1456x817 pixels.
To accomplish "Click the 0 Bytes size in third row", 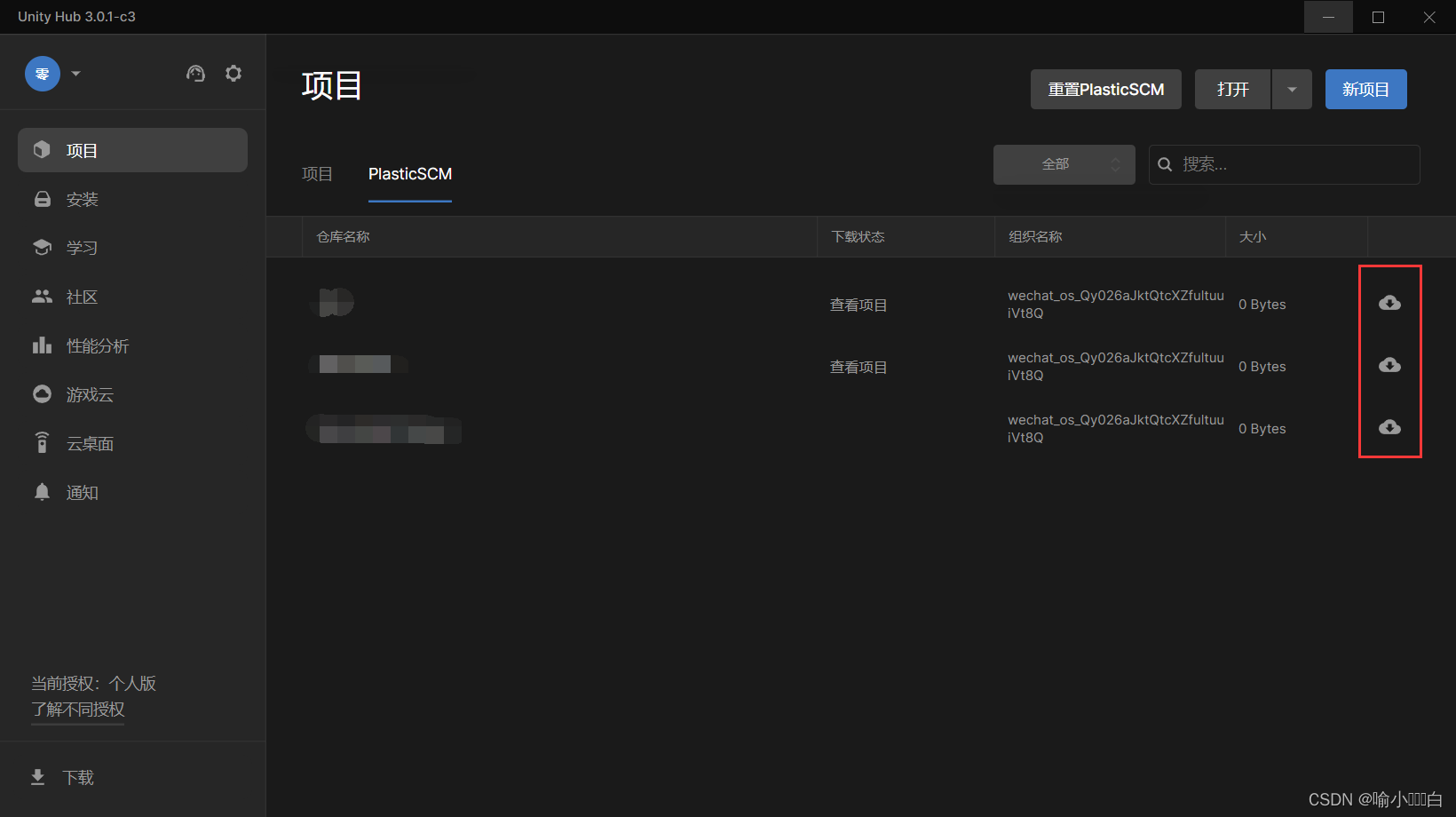I will 1262,429.
